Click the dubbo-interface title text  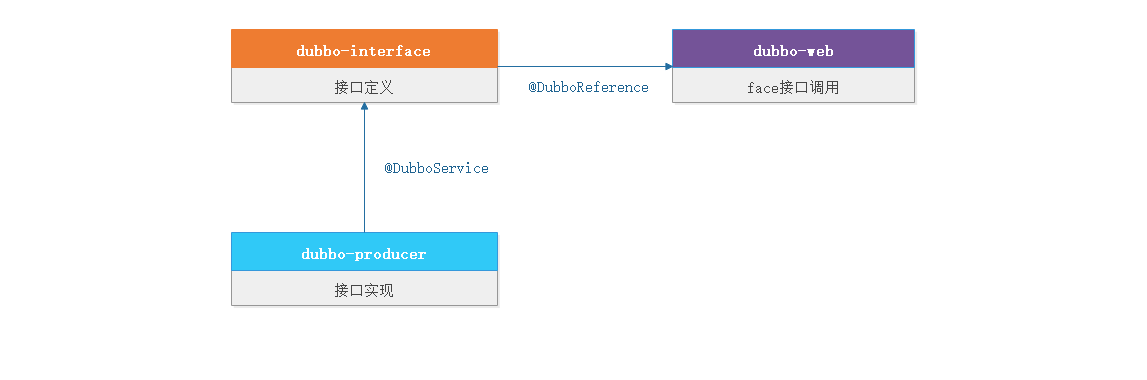tap(364, 51)
